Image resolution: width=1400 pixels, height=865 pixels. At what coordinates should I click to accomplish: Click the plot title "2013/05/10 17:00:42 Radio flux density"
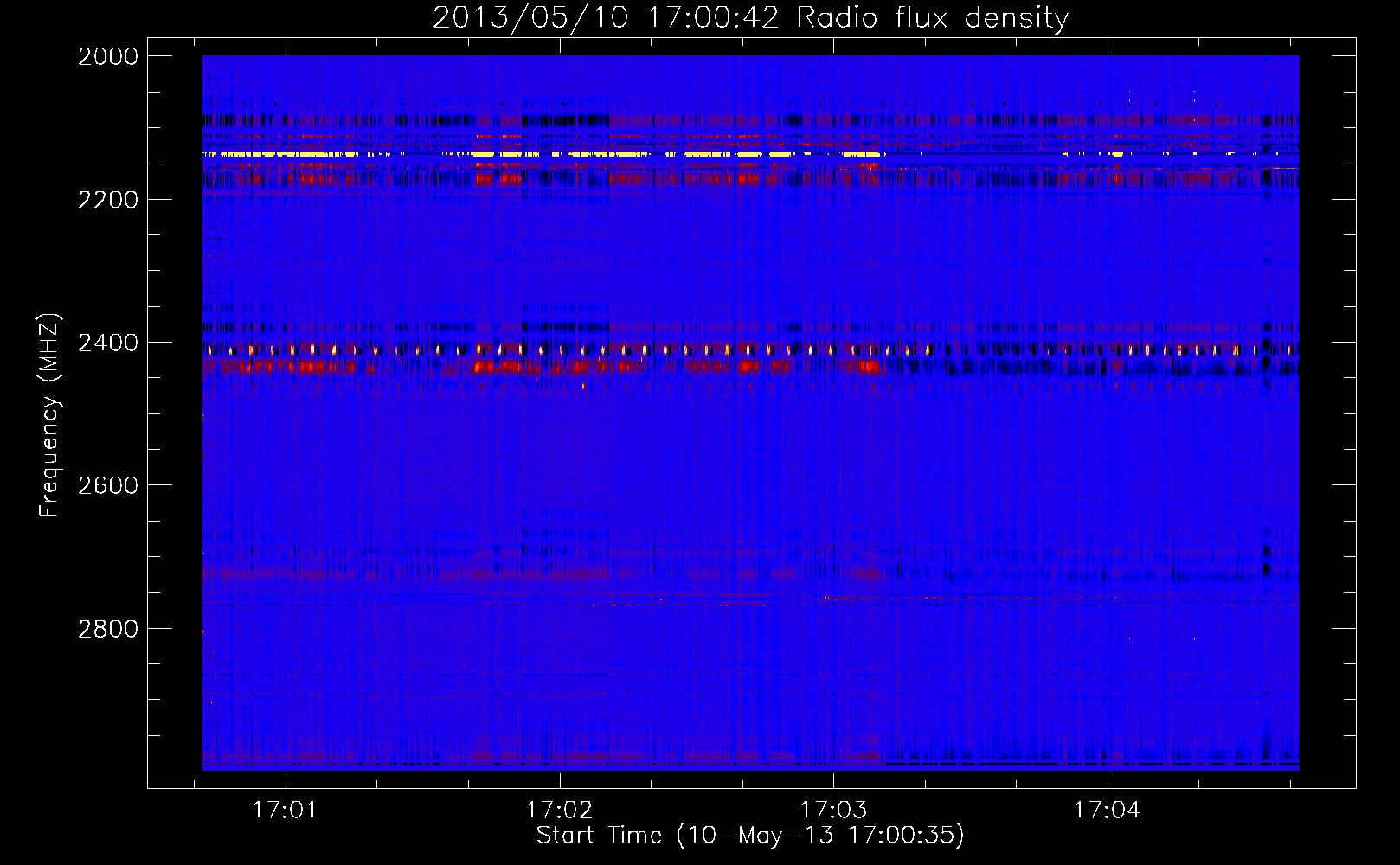(x=750, y=17)
